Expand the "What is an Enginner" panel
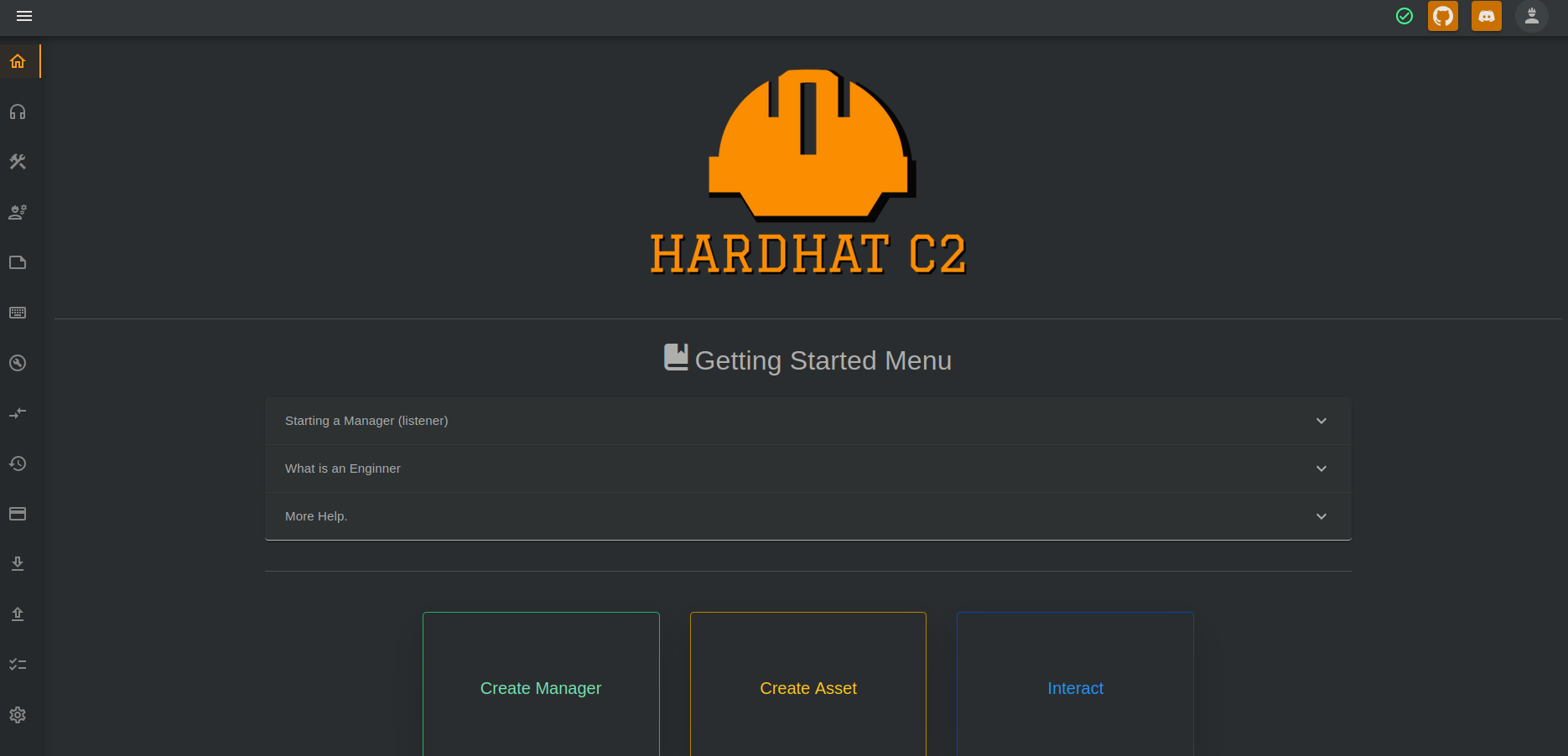The height and width of the screenshot is (756, 1568). coord(807,469)
